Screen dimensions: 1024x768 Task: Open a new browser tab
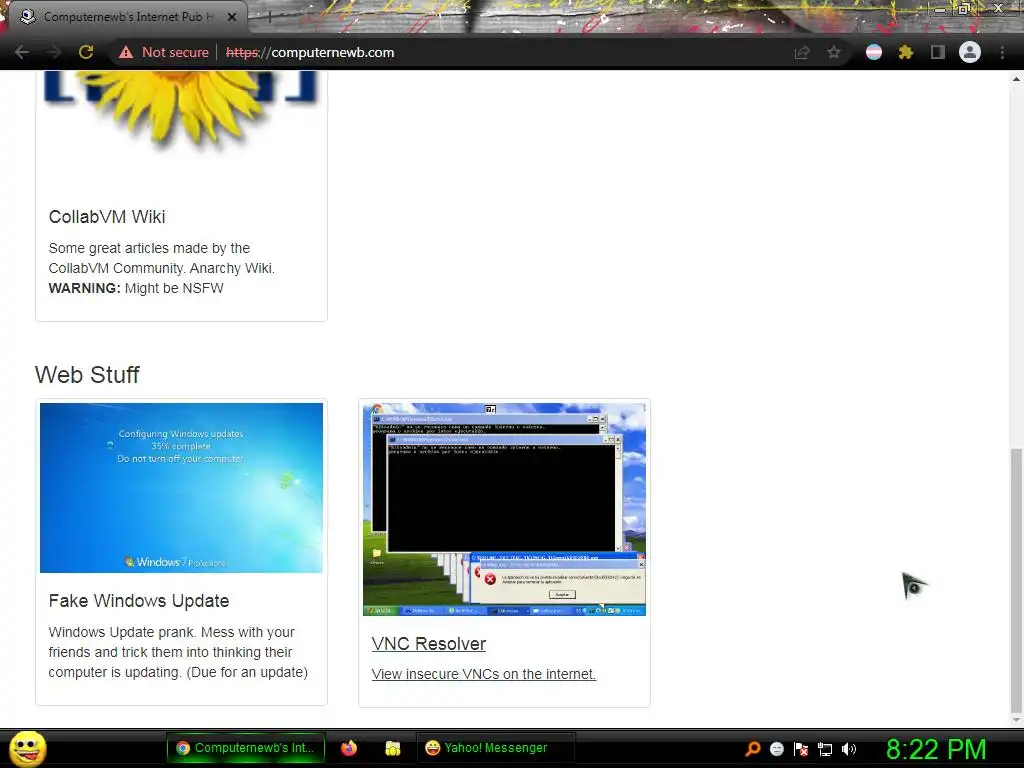[269, 17]
